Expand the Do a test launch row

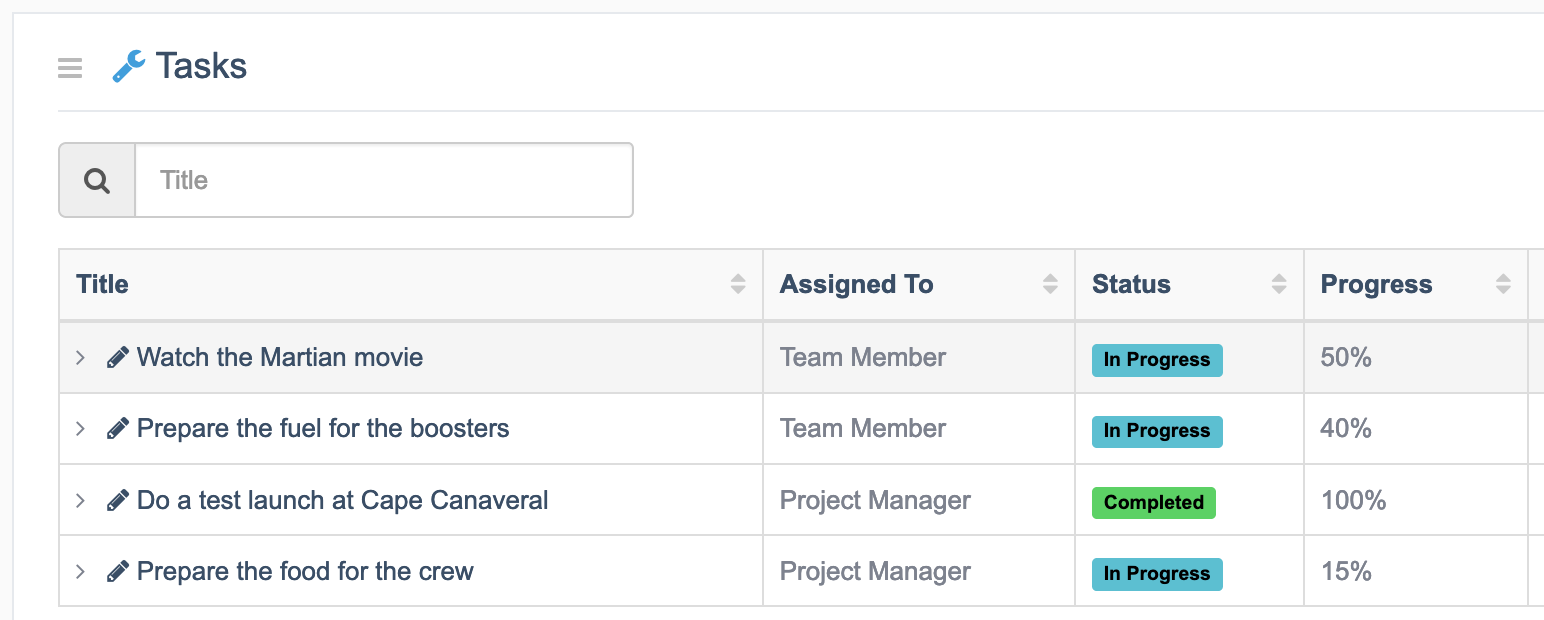pyautogui.click(x=81, y=500)
